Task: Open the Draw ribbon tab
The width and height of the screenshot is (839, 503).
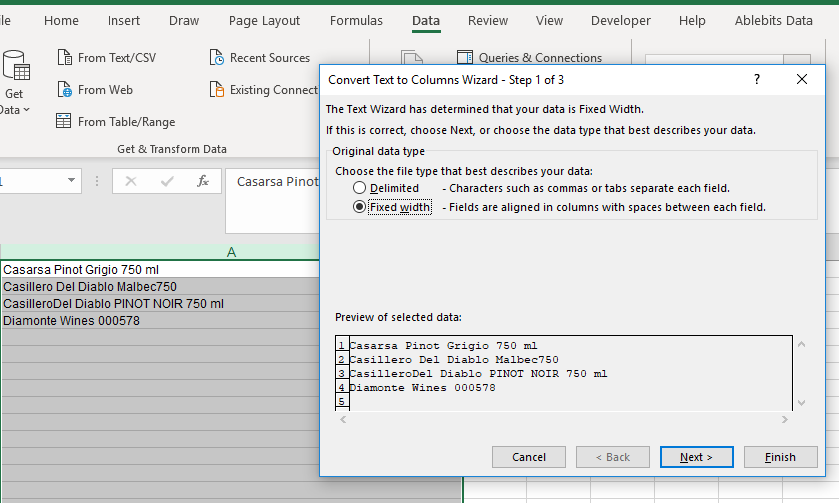Action: point(184,20)
